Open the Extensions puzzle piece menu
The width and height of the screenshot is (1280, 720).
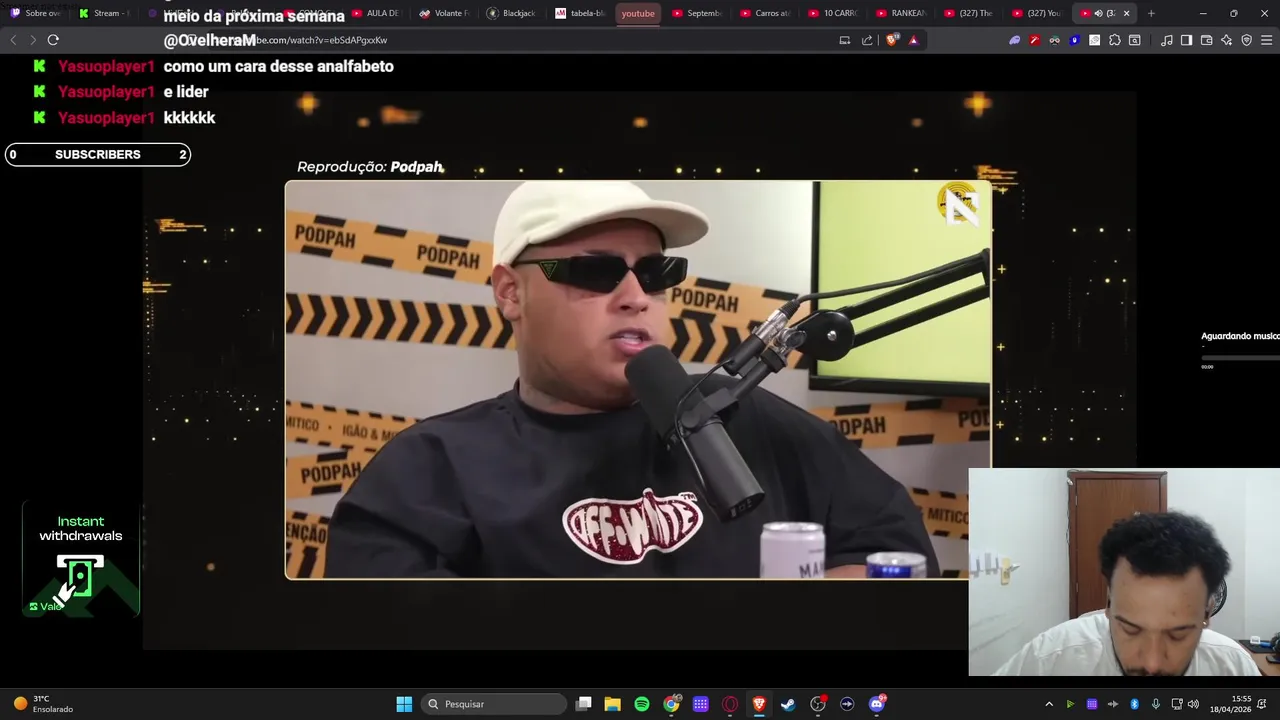pos(1115,40)
